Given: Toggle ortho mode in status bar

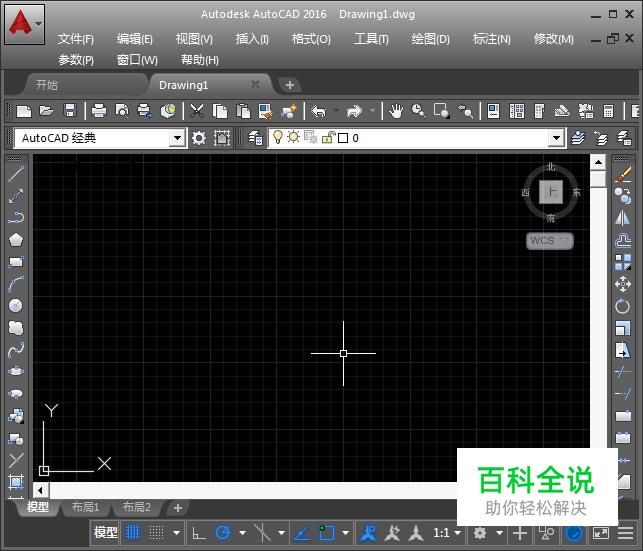Looking at the screenshot, I should [x=198, y=533].
